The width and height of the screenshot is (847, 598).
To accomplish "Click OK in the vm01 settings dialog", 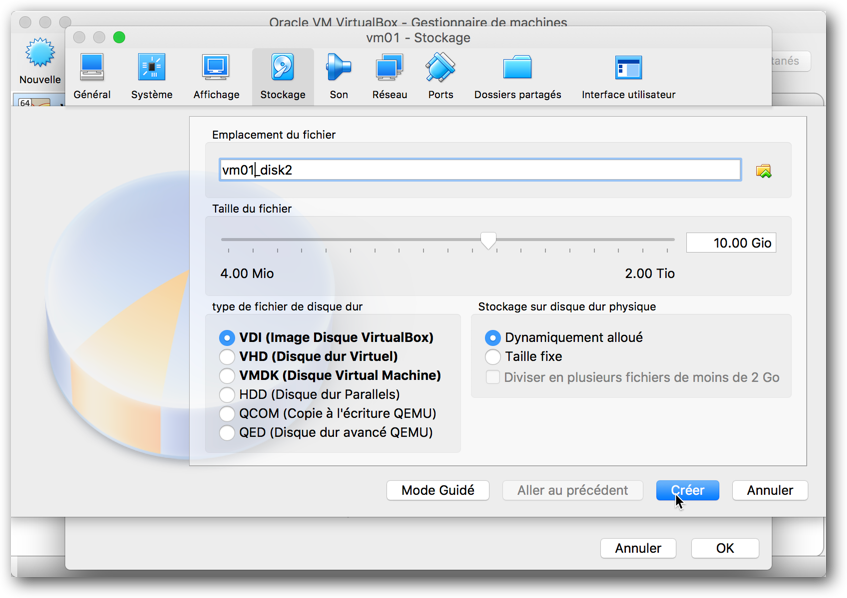I will [x=725, y=548].
